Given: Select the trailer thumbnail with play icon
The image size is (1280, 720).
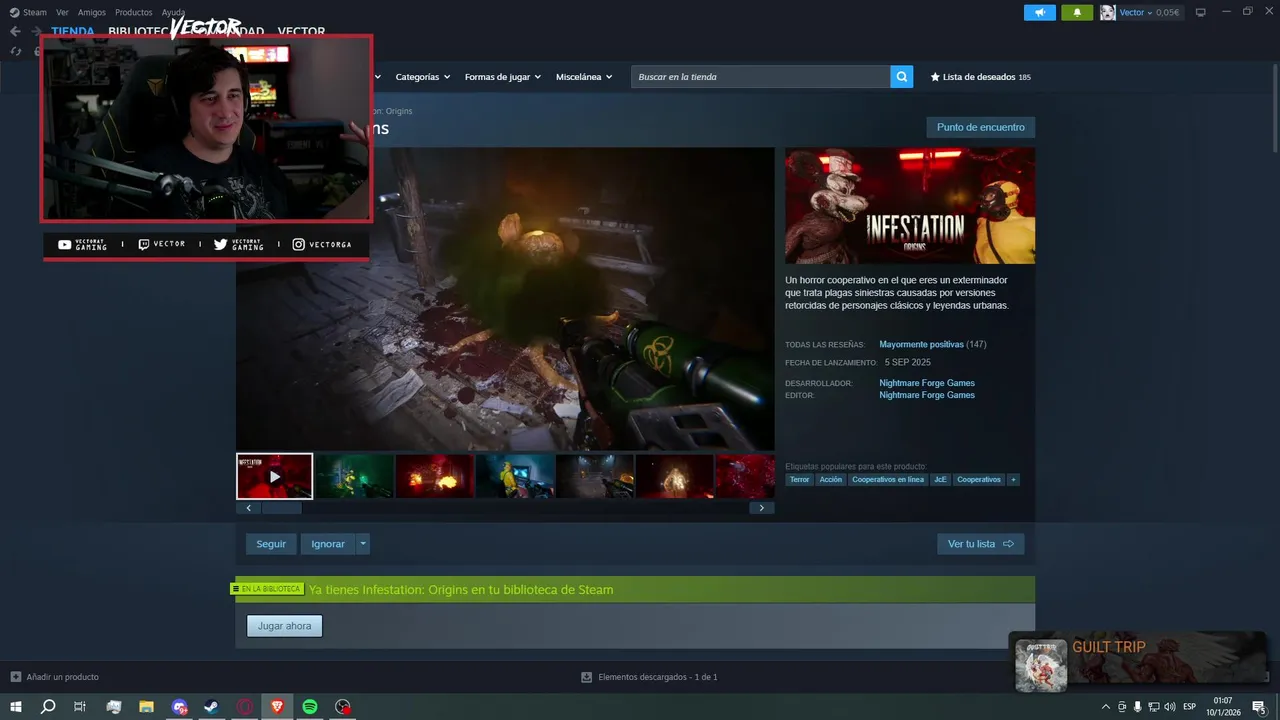Looking at the screenshot, I should coord(275,476).
